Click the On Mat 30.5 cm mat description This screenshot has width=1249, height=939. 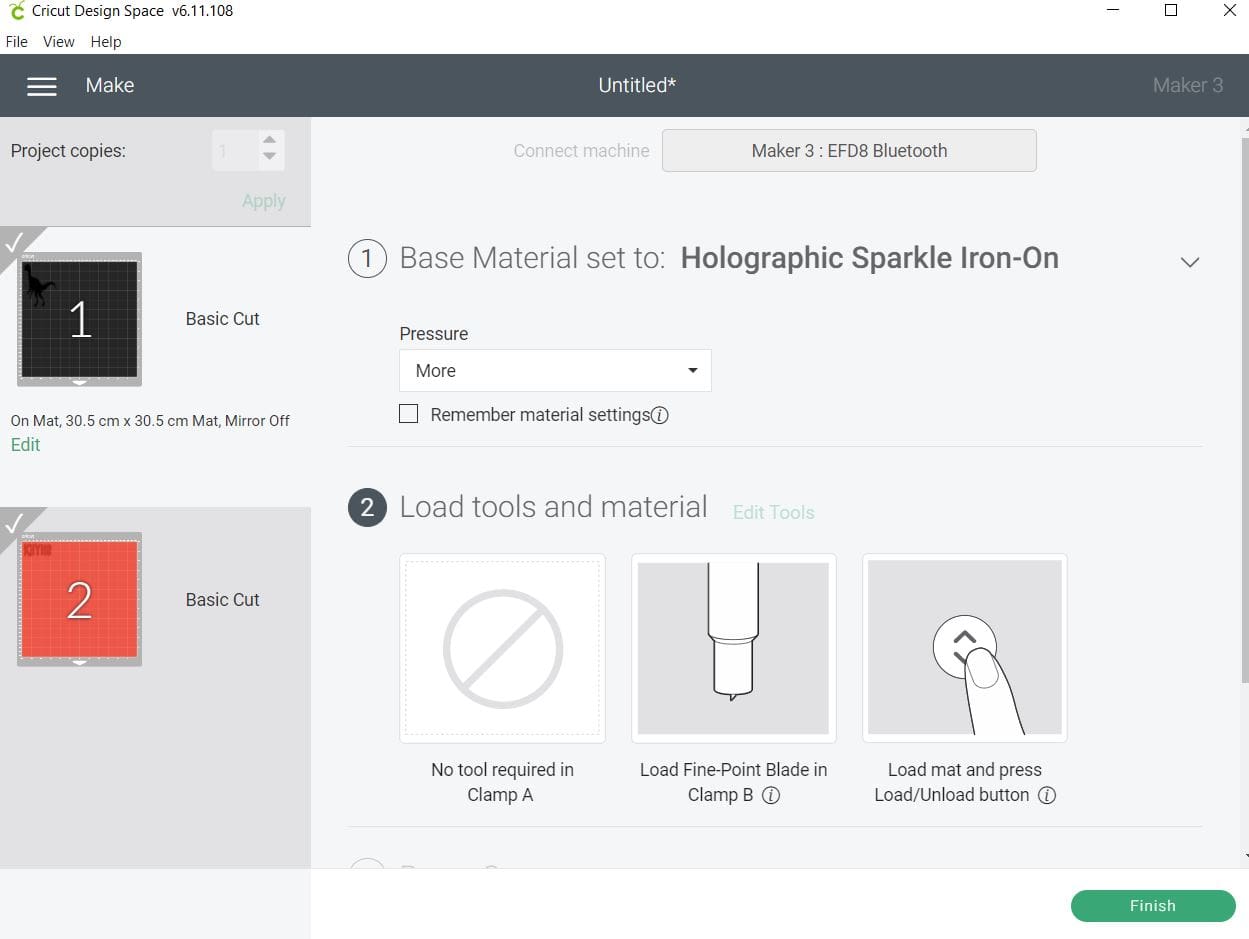point(150,421)
